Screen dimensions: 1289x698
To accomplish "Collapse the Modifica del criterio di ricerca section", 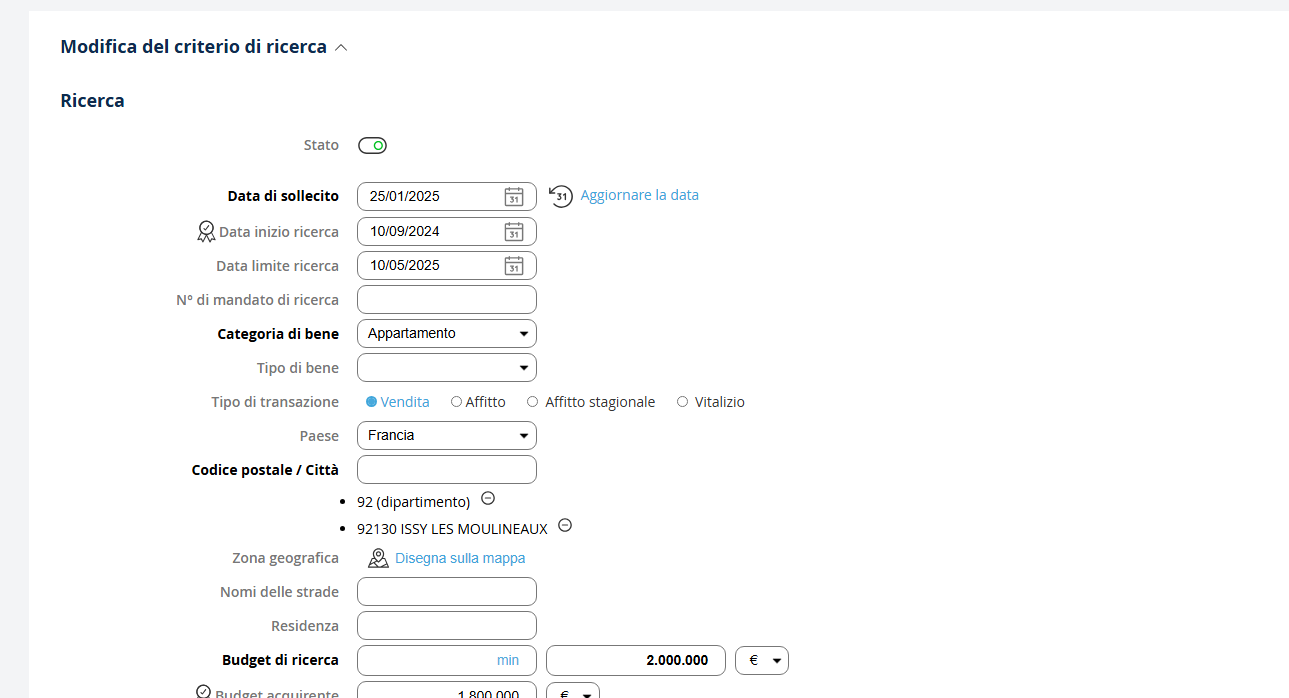I will click(341, 47).
